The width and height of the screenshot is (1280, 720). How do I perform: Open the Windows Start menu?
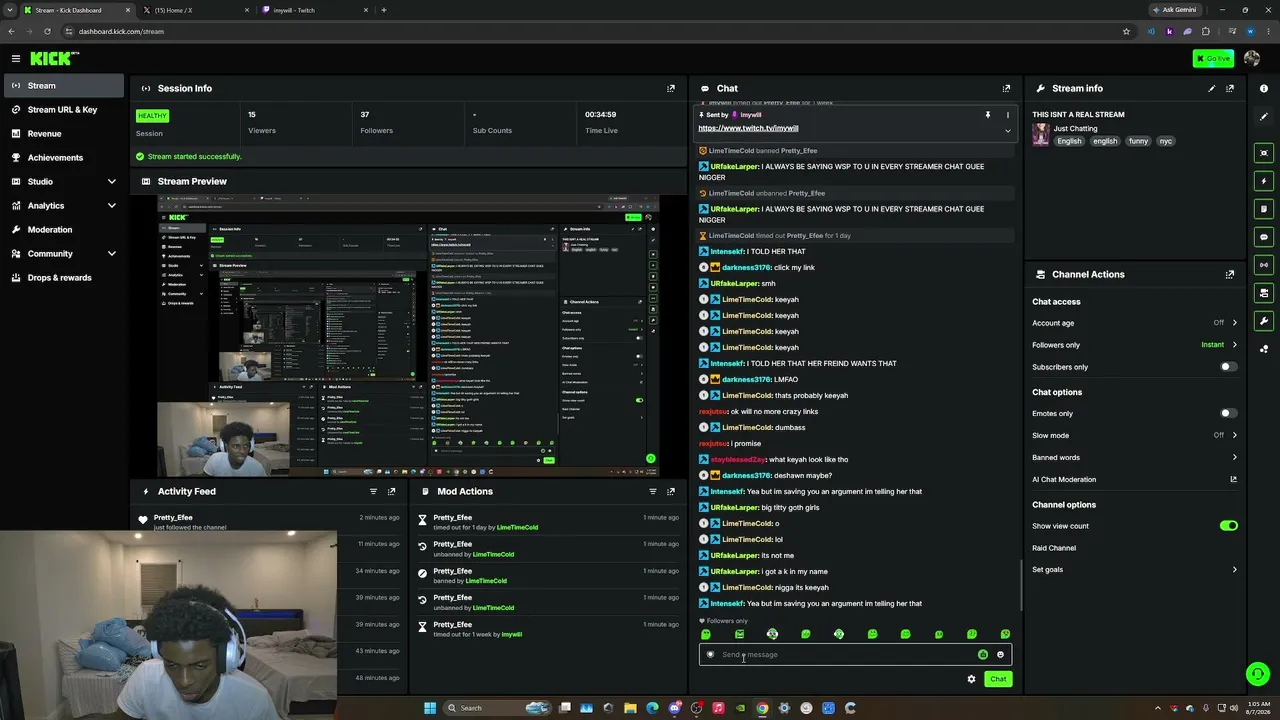(430, 708)
